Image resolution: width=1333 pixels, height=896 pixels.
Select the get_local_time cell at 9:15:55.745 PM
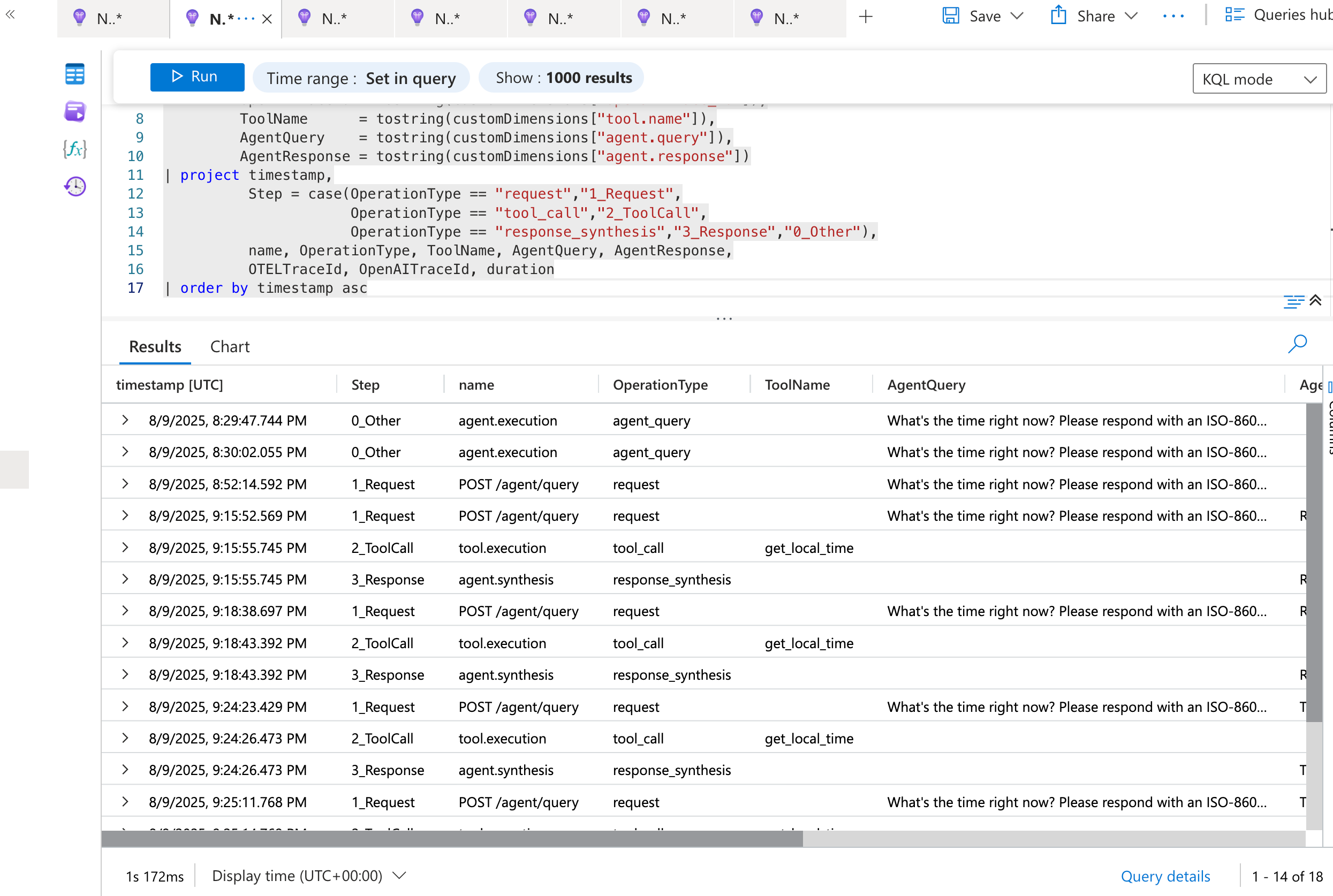point(809,548)
